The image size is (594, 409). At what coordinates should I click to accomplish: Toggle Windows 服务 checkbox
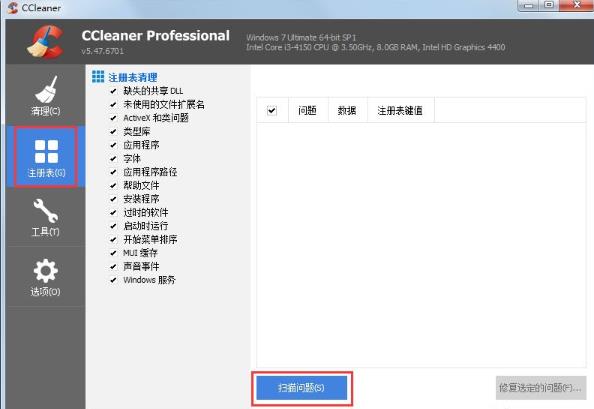[x=113, y=280]
